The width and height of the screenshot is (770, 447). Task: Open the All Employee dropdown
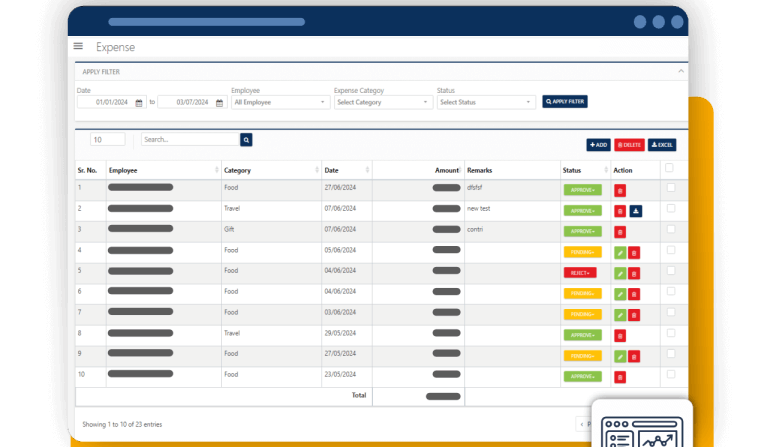280,102
